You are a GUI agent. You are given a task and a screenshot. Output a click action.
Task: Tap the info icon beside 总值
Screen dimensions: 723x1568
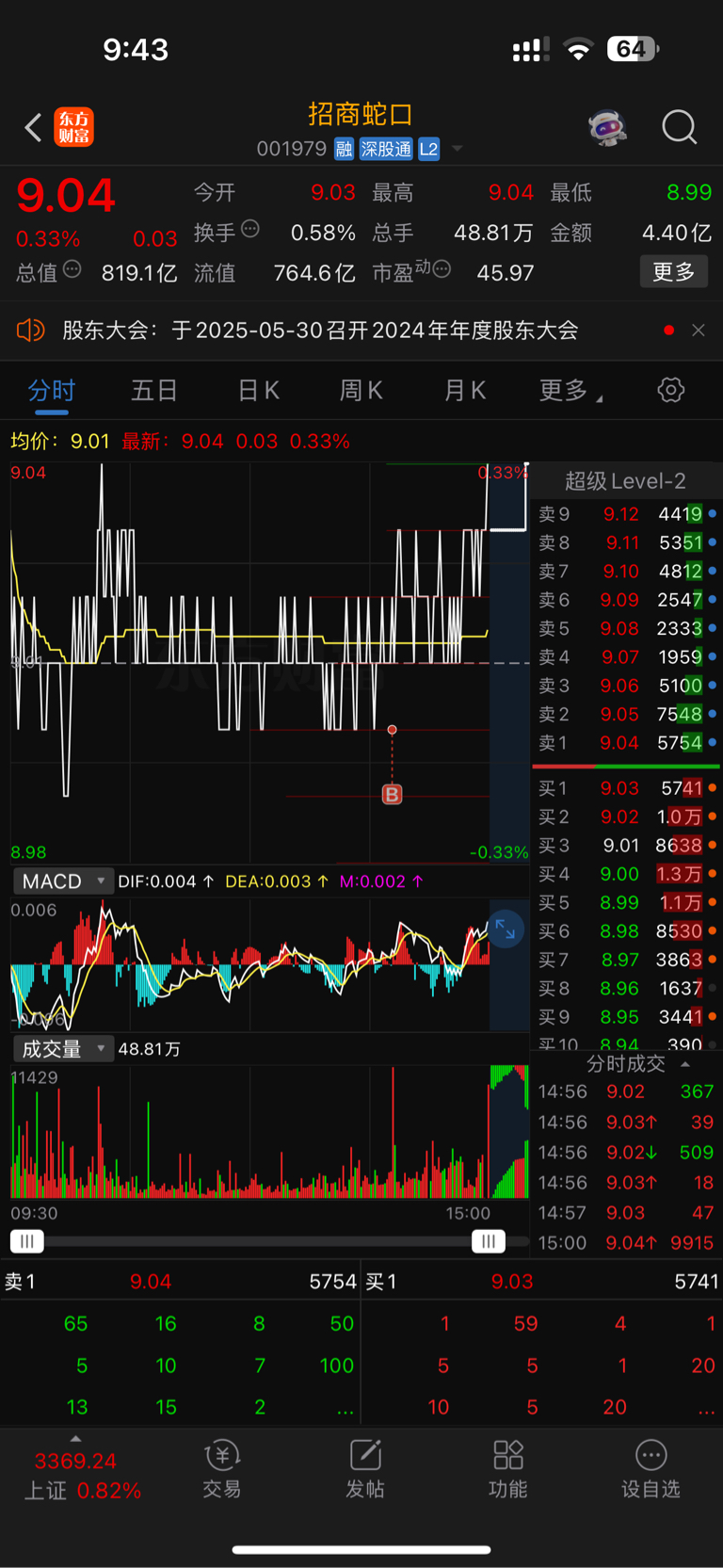coord(72,269)
